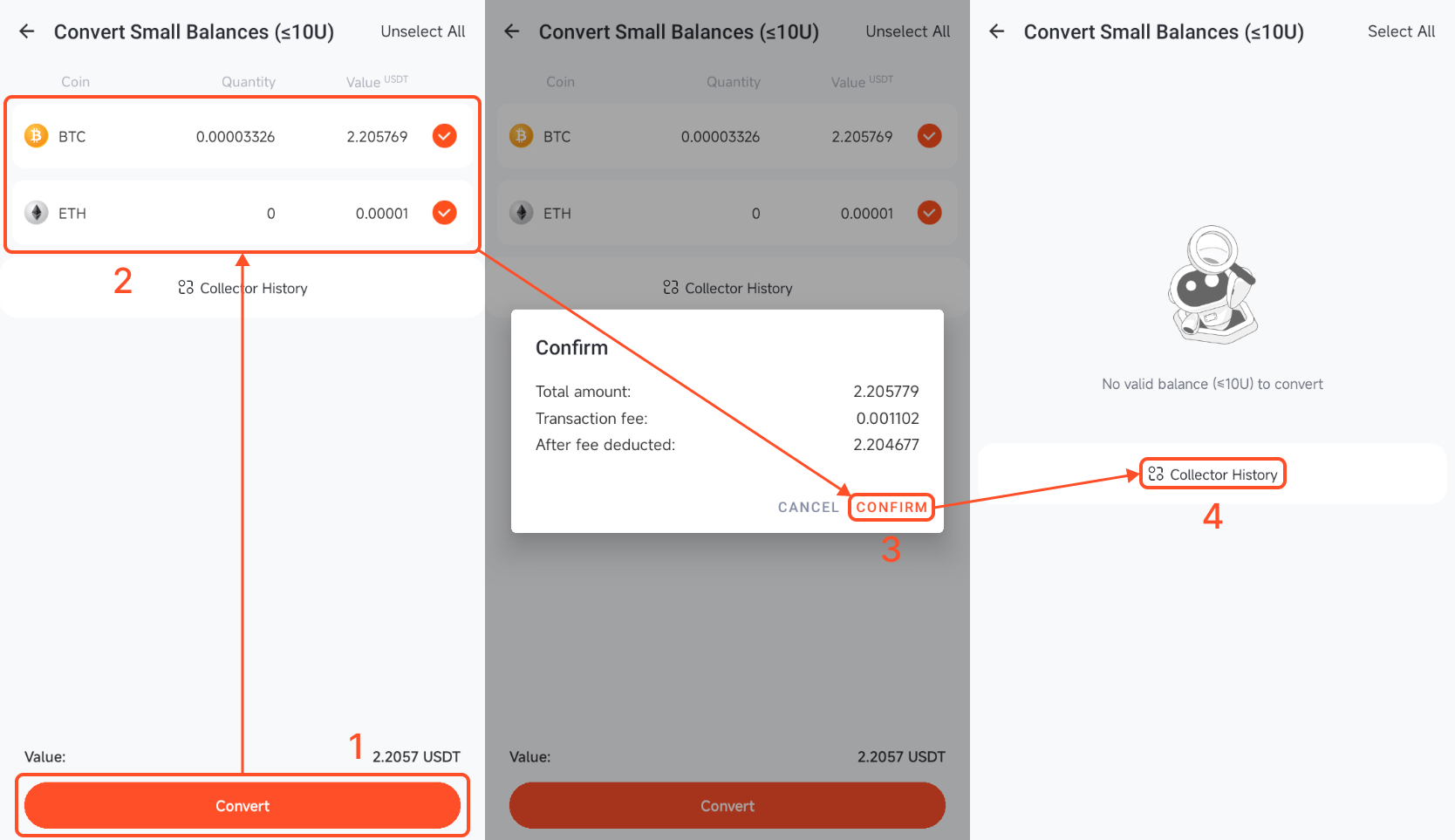Open Collector History under confirm dialog screen
The height and width of the screenshot is (840, 1455).
tap(727, 288)
